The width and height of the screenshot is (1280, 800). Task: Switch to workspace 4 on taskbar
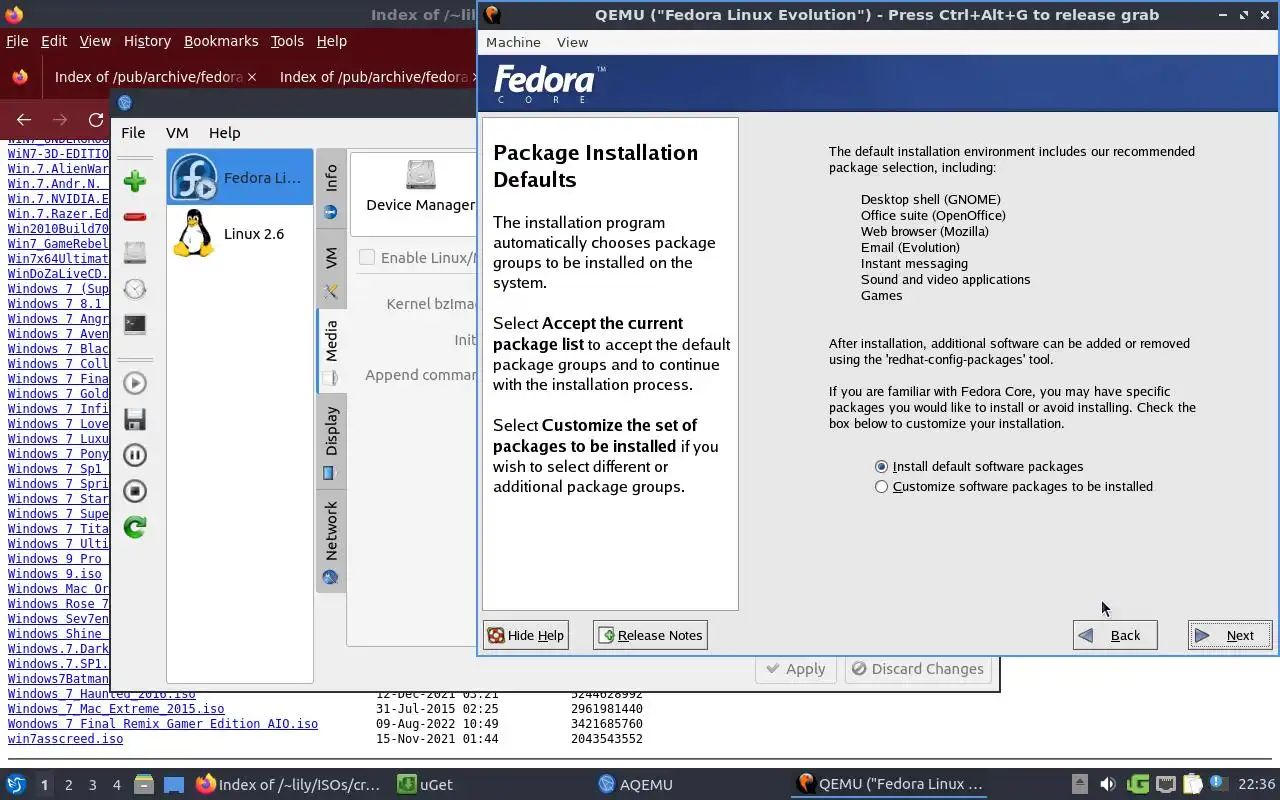pos(117,785)
